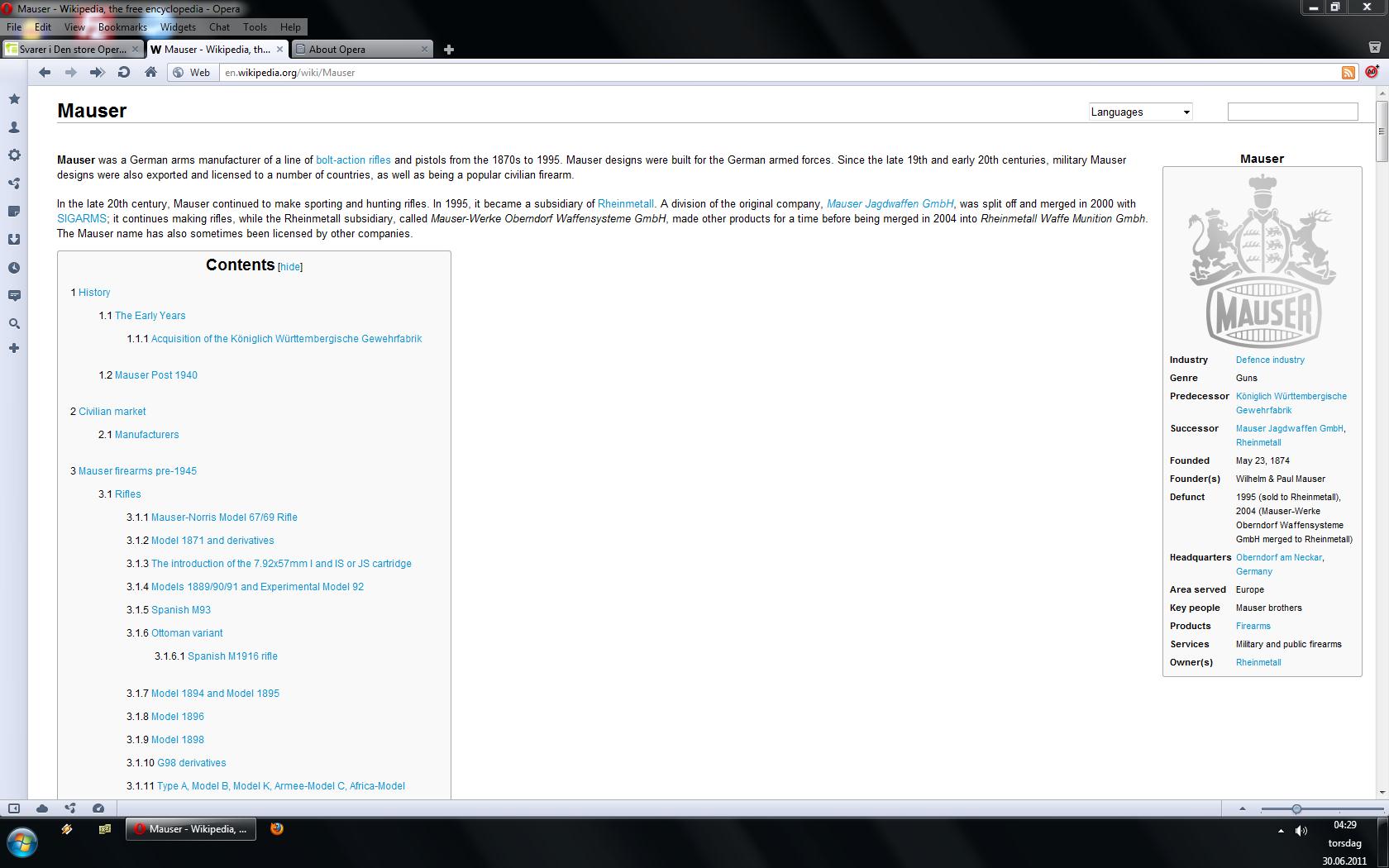Open the RSS feed icon in address bar
This screenshot has height=868, width=1389.
1348,73
